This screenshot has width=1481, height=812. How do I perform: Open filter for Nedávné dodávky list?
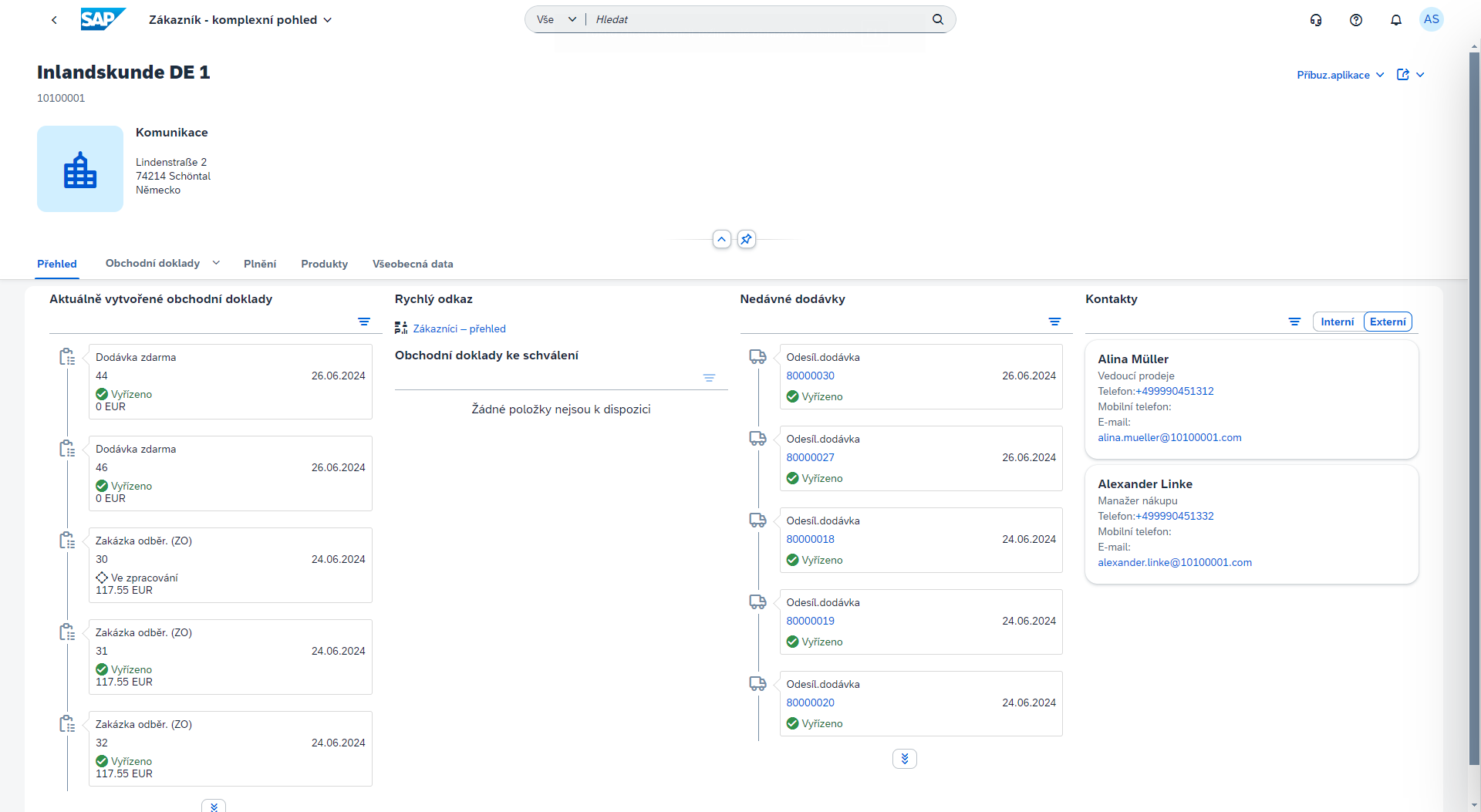(1054, 322)
